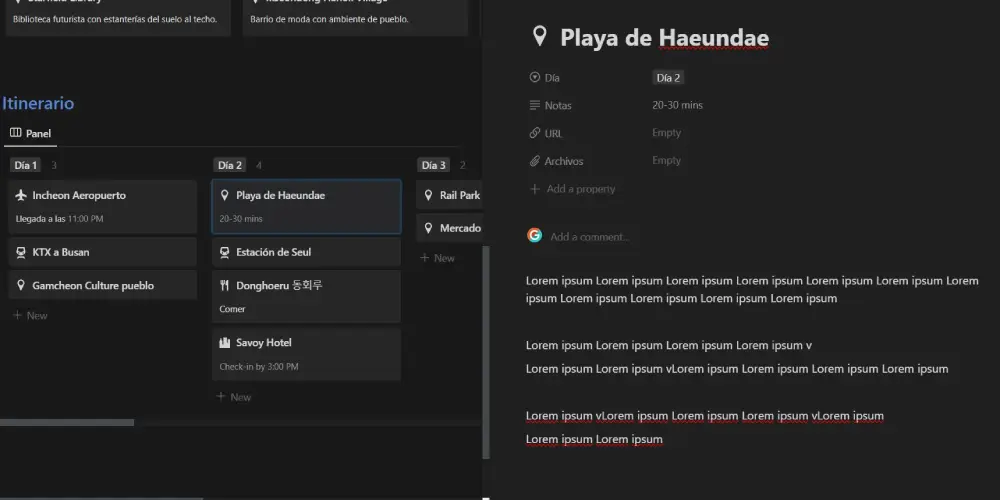Click the Add a comment field
Screen dimensions: 1000x500
pos(590,237)
